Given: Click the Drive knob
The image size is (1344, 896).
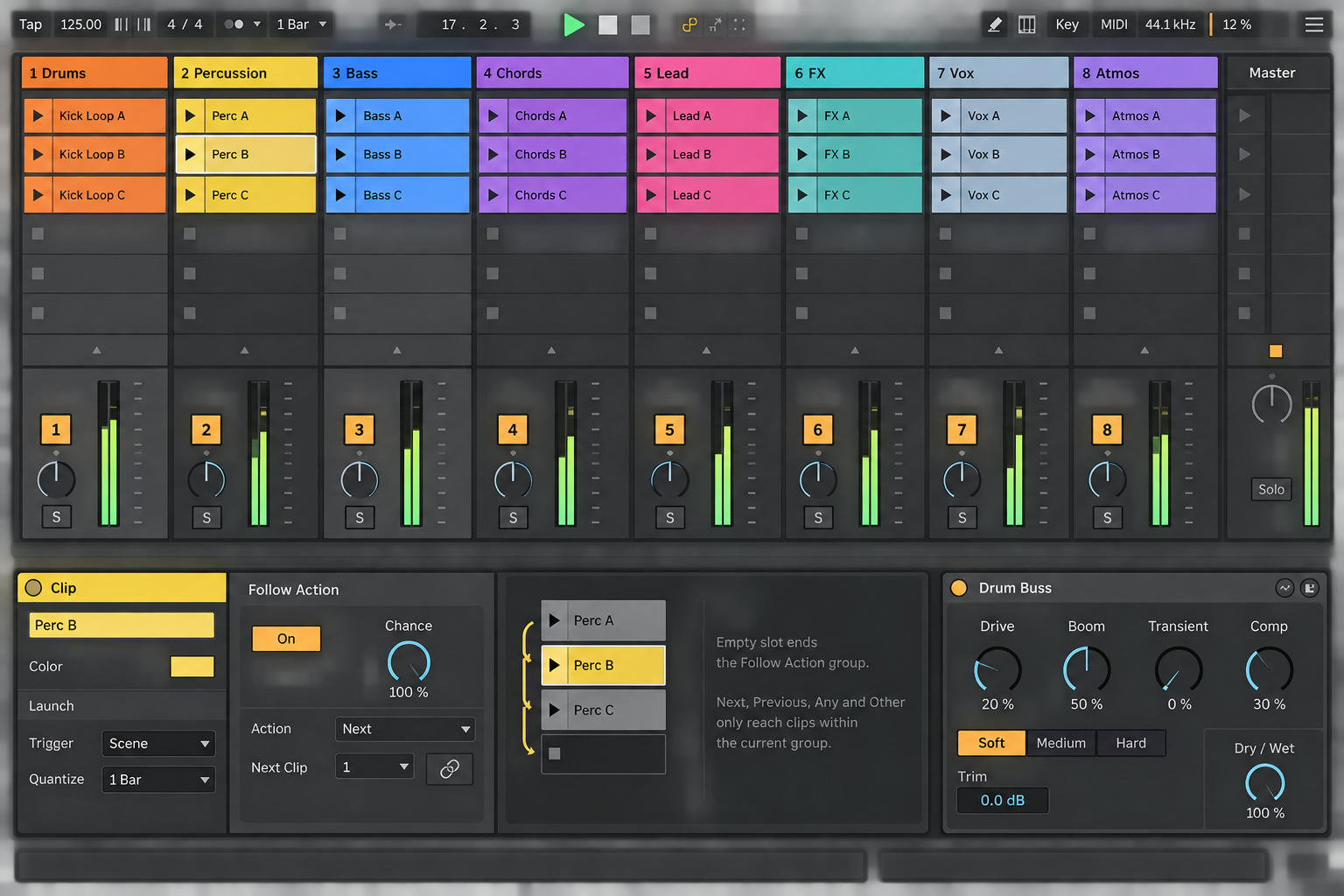Looking at the screenshot, I should tap(997, 670).
